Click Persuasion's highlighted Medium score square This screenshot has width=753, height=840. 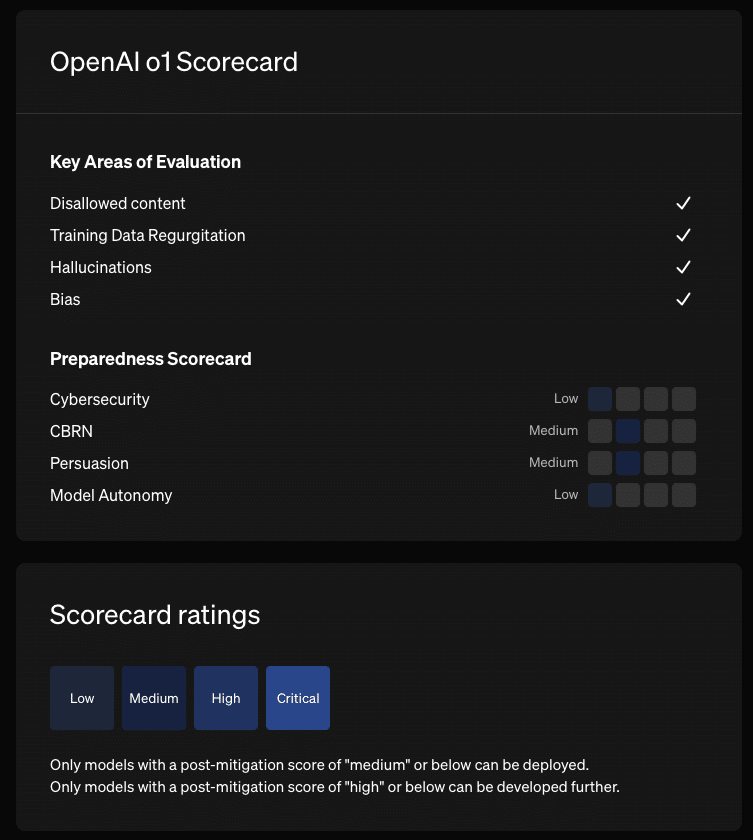pos(628,463)
